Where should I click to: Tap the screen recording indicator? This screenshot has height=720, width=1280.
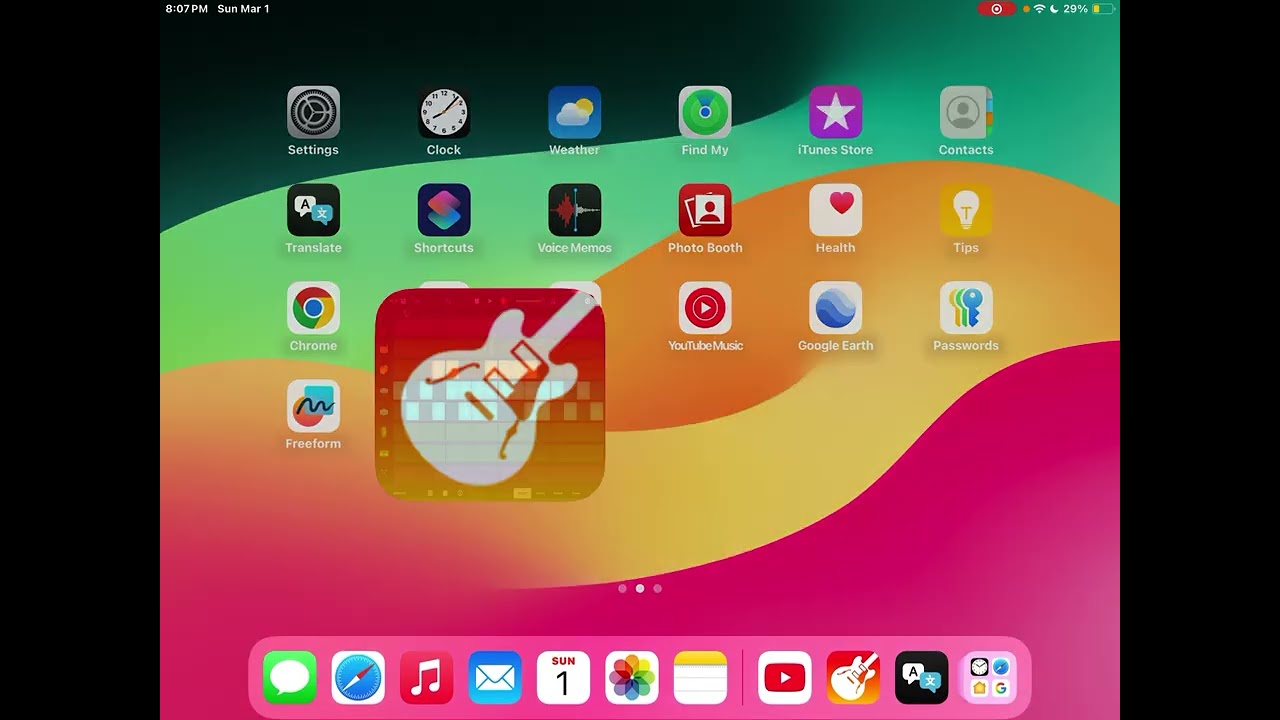996,9
